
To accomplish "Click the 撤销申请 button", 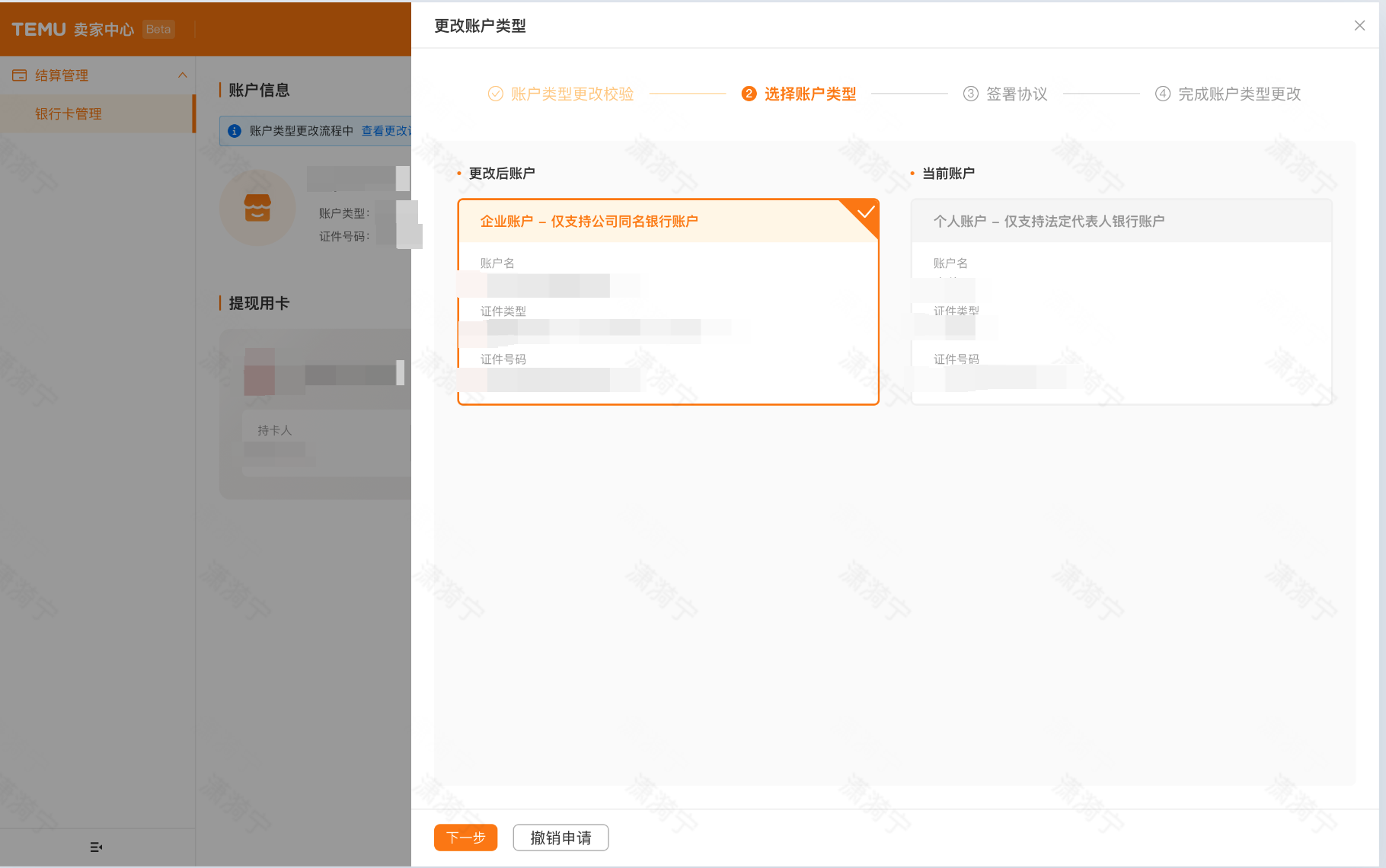I will click(560, 838).
